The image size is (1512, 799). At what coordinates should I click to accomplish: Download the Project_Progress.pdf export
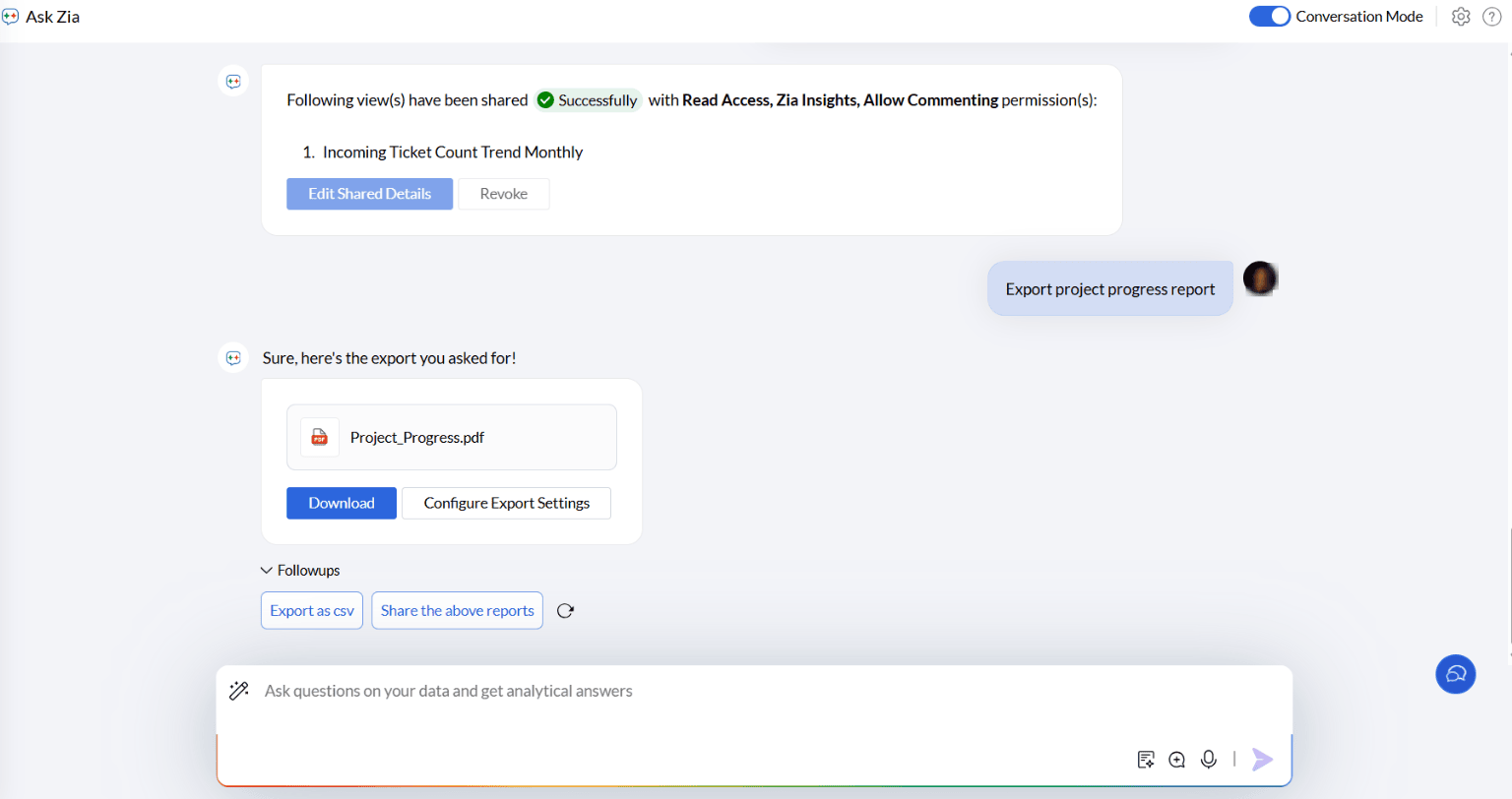(x=342, y=503)
